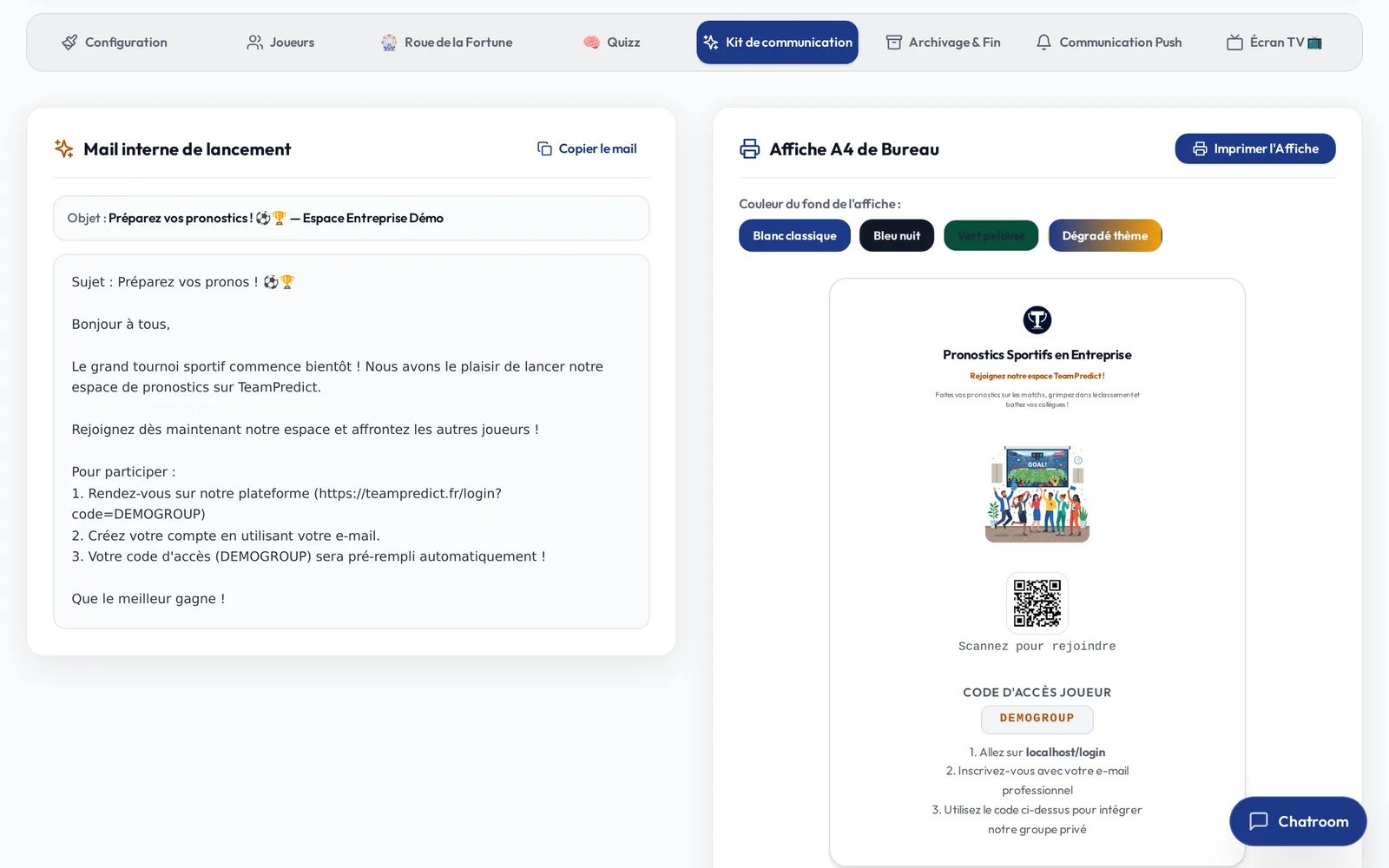Screen dimensions: 1389x868
Task: Click the copy icon beside Copier le mail
Action: coord(544,148)
